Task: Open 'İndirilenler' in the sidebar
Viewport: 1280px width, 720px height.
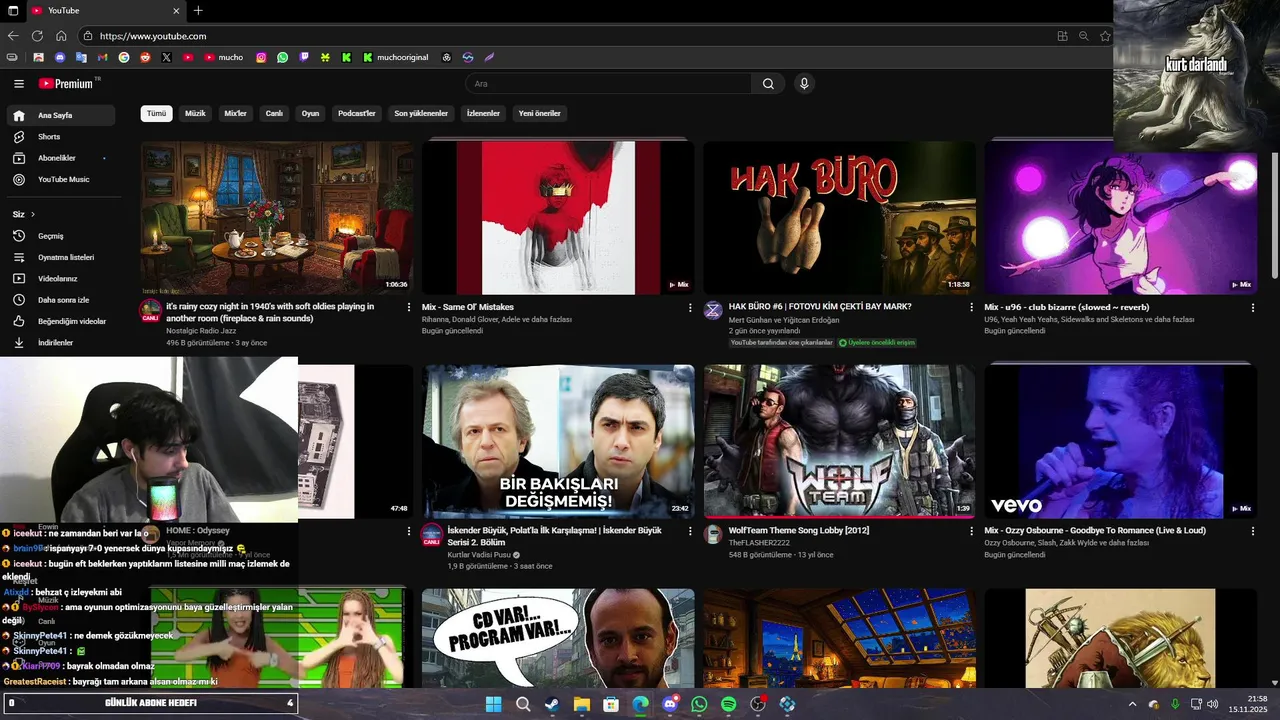Action: pos(61,343)
